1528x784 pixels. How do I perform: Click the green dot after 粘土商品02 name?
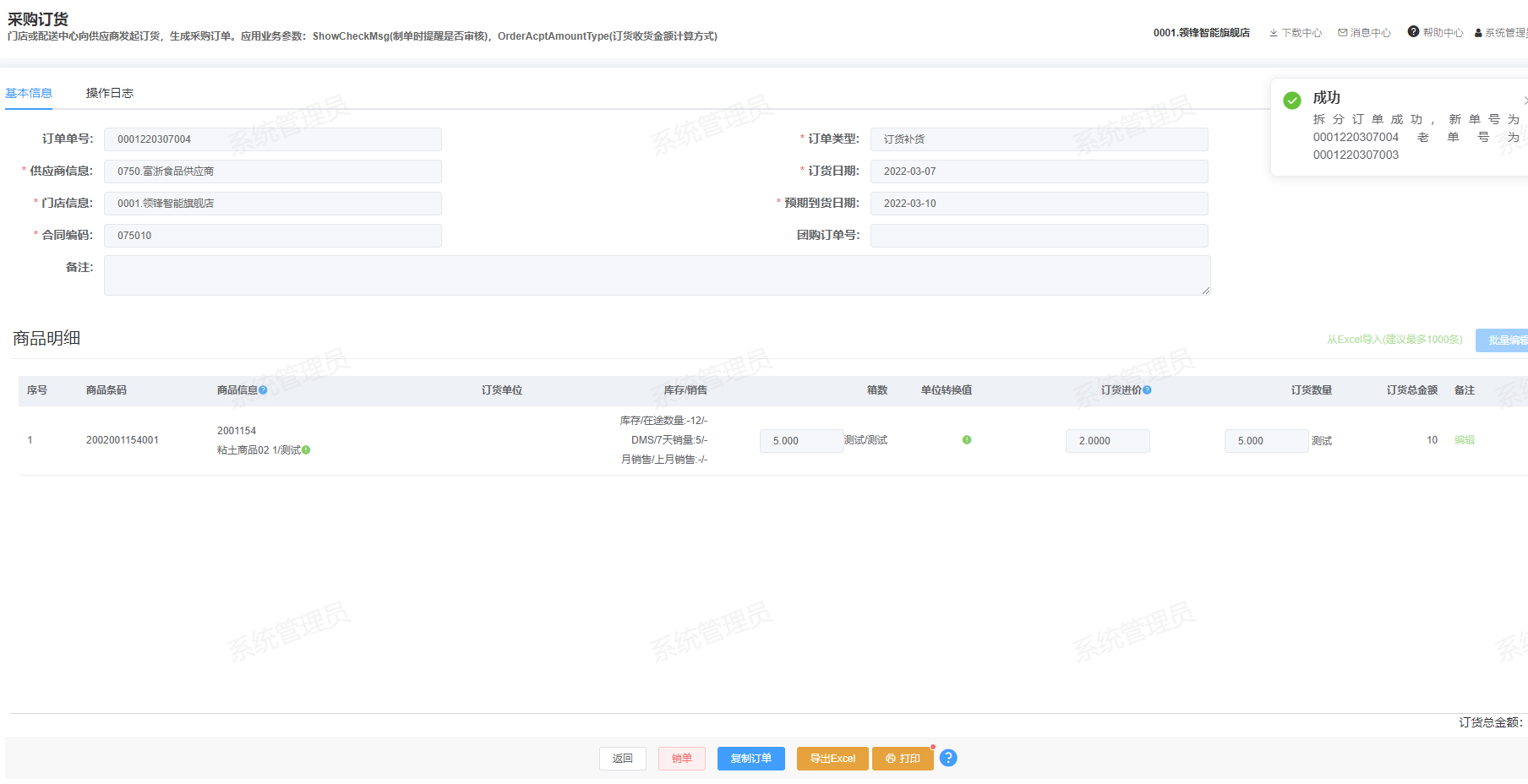tap(306, 450)
